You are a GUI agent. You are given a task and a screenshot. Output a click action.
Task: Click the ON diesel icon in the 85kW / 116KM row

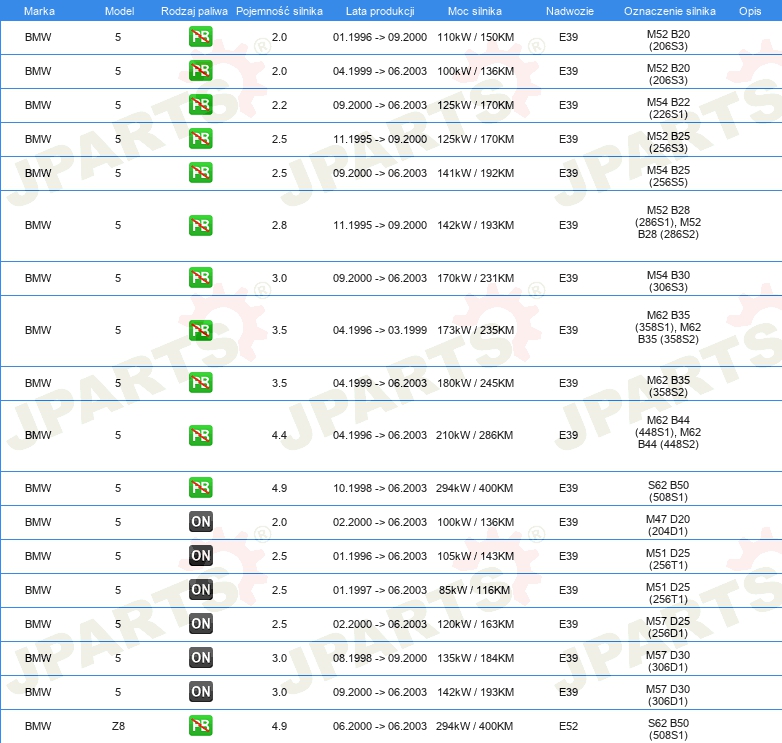[x=200, y=589]
